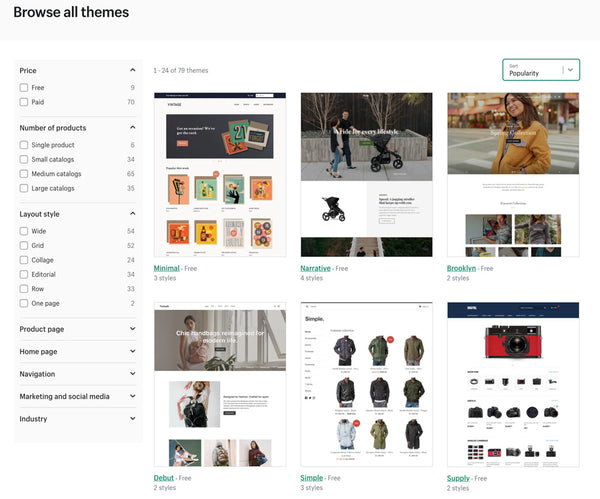Click the '1 - 24 of 79 themes' count

(181, 70)
